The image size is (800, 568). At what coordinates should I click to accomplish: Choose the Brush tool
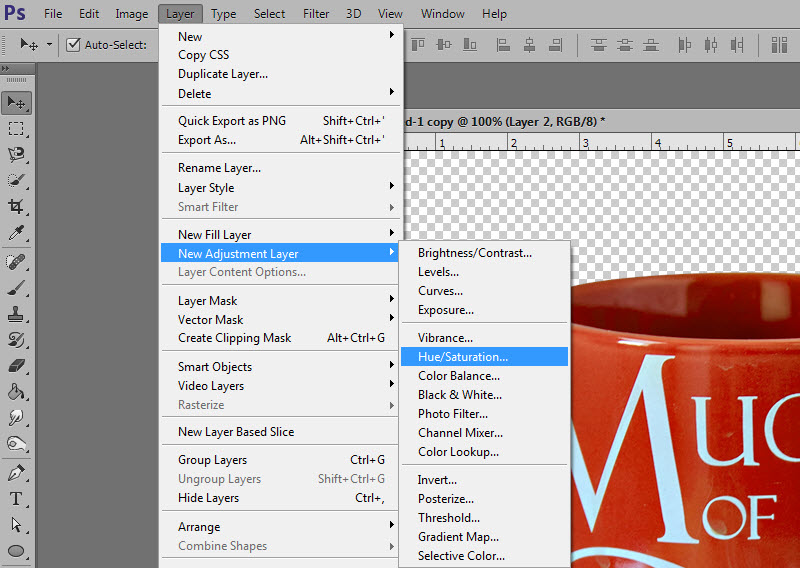coord(16,287)
